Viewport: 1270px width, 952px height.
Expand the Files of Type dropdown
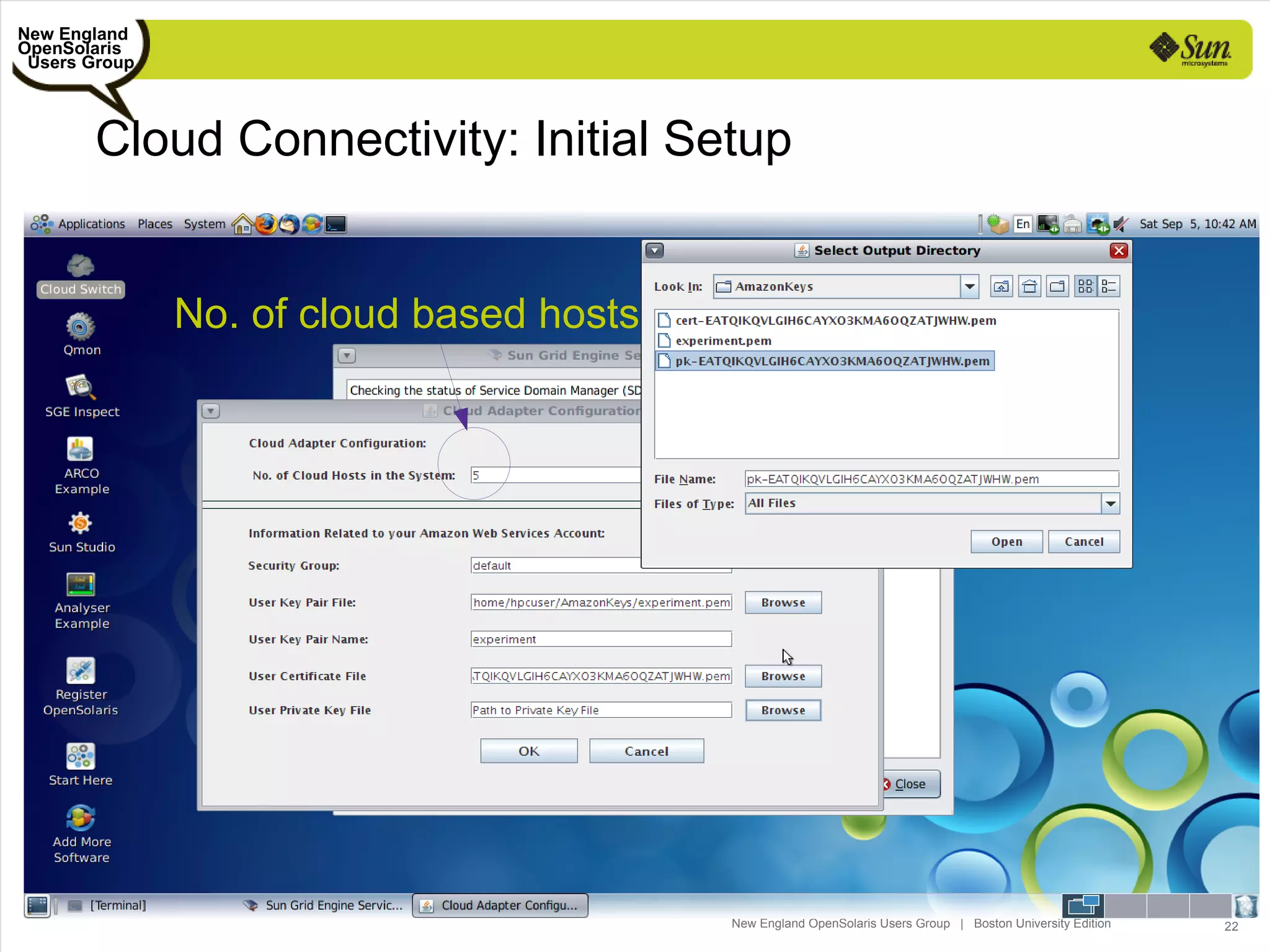pyautogui.click(x=1111, y=503)
